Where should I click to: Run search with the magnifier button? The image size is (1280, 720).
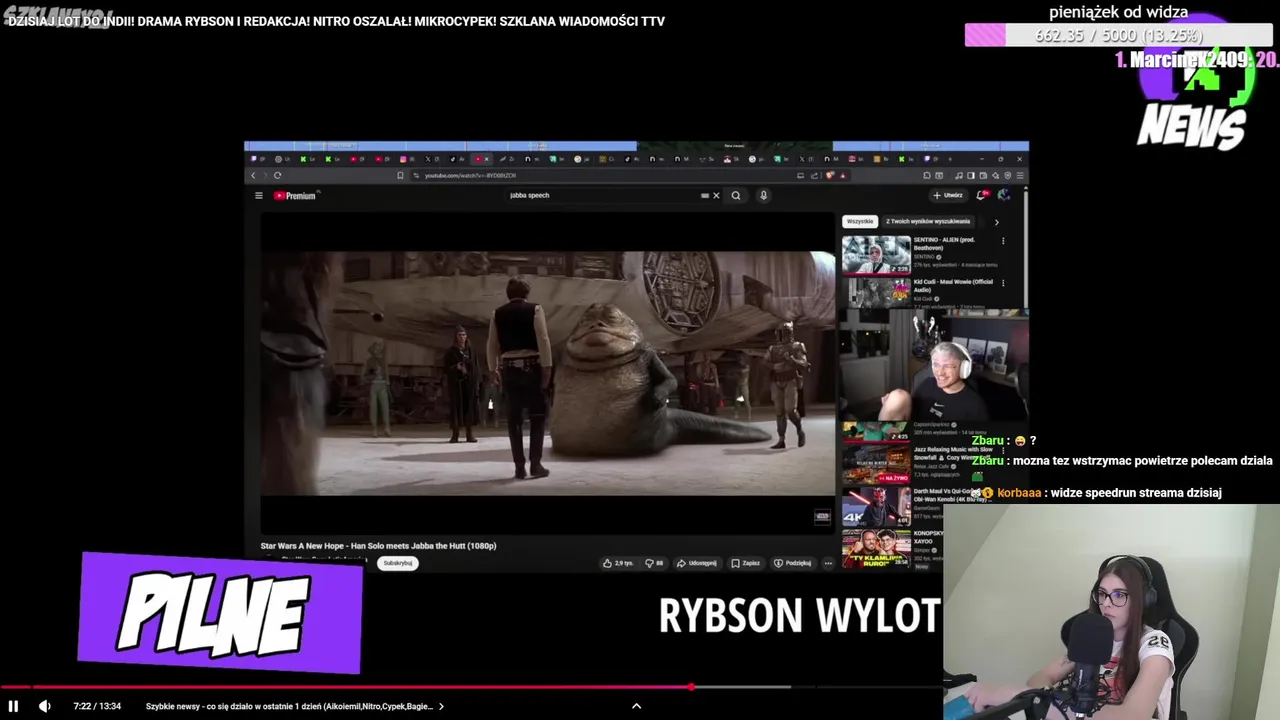pyautogui.click(x=736, y=196)
